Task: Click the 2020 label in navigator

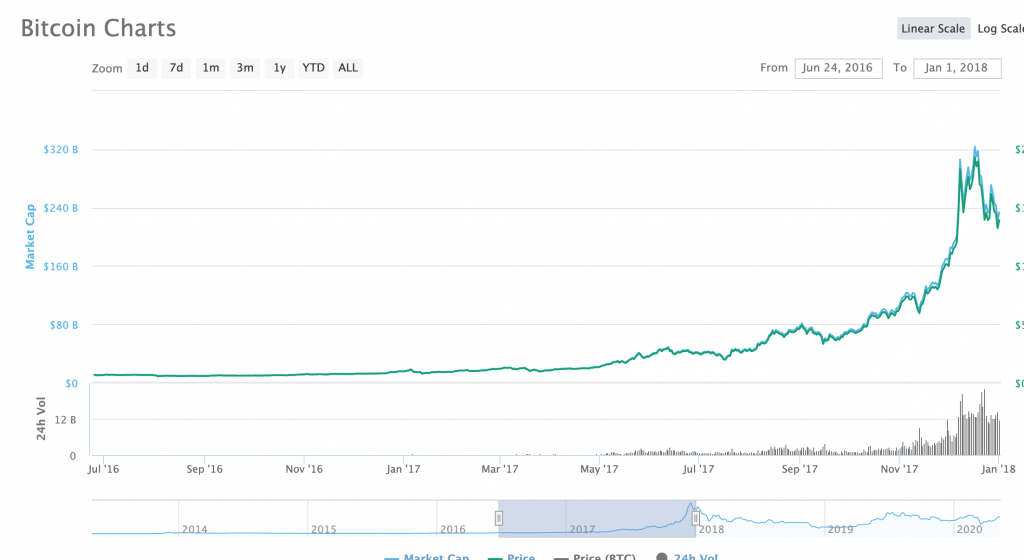Action: (969, 529)
